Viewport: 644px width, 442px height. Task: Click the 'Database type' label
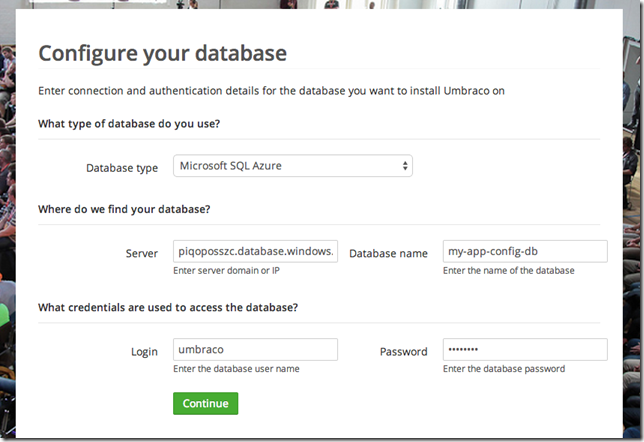(x=122, y=168)
